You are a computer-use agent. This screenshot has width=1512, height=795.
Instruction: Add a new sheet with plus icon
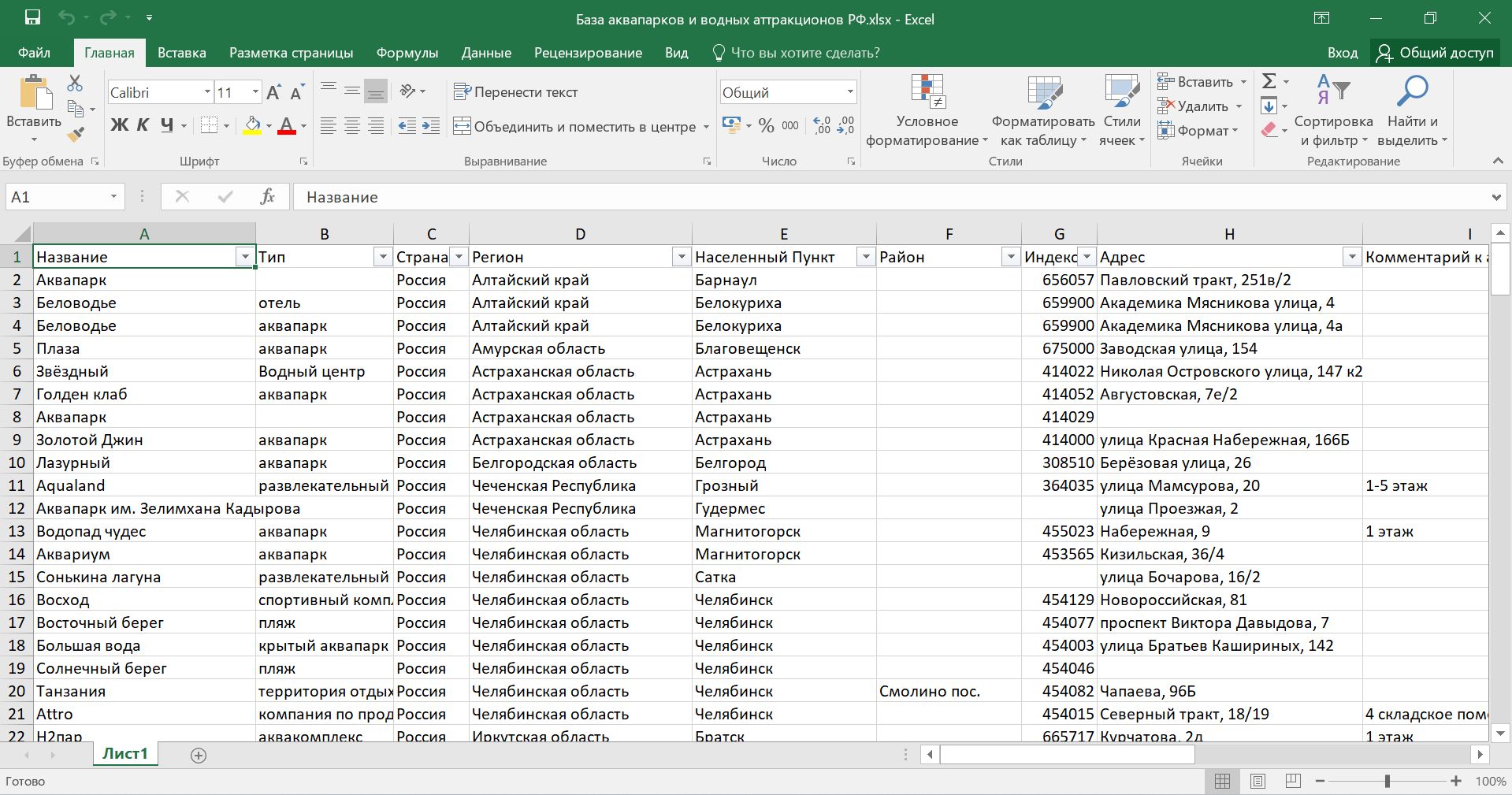click(199, 756)
